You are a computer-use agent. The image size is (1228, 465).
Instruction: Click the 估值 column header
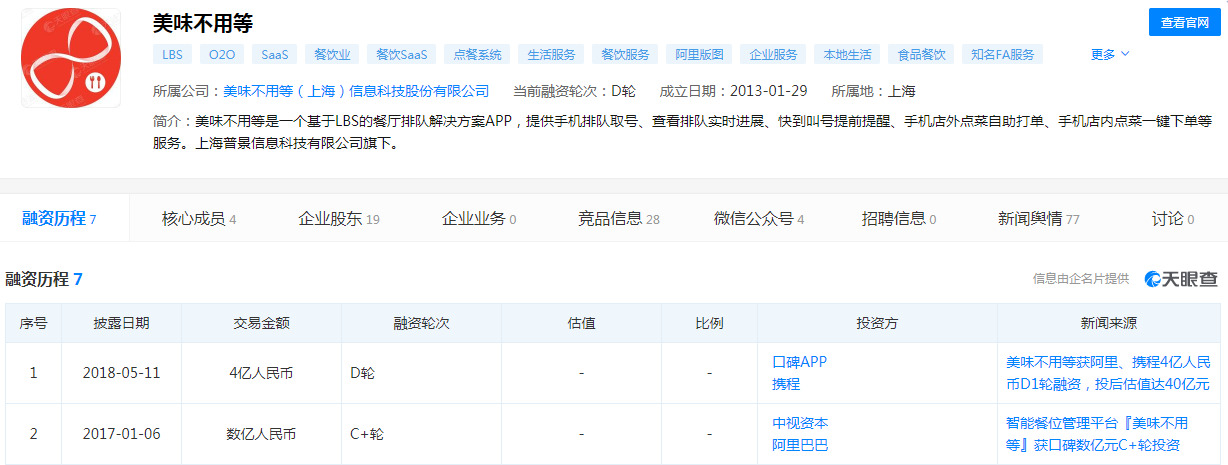point(582,323)
